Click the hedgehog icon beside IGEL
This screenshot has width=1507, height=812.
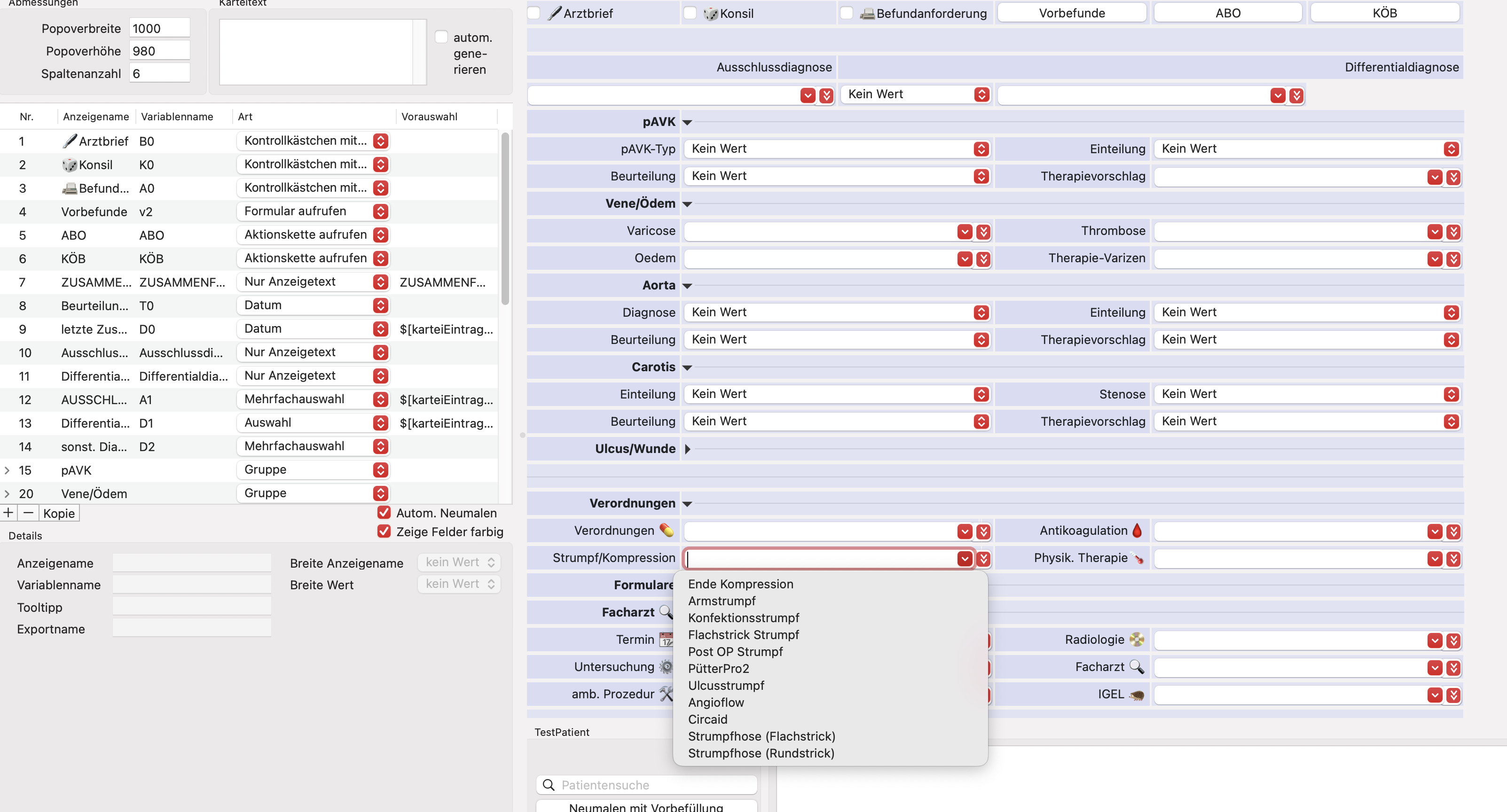1137,695
